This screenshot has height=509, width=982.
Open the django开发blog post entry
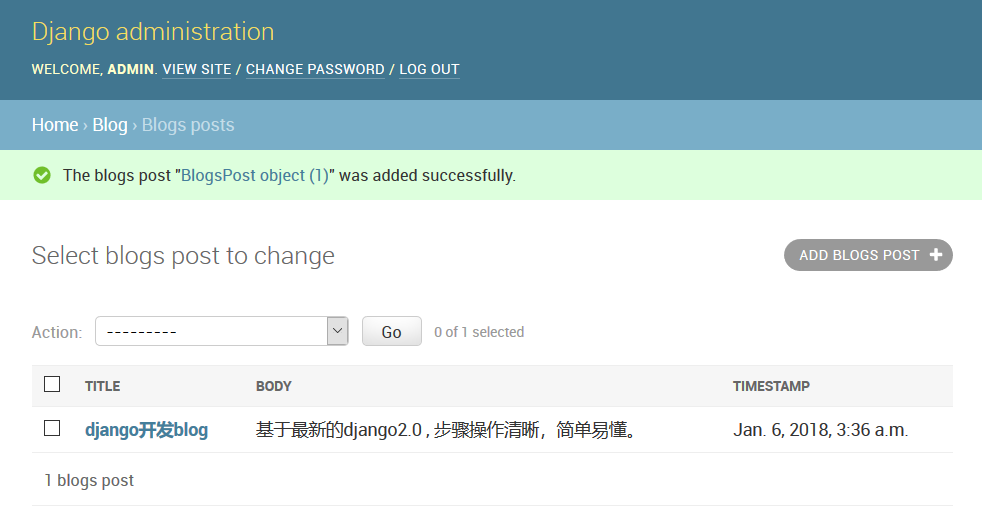(x=146, y=430)
